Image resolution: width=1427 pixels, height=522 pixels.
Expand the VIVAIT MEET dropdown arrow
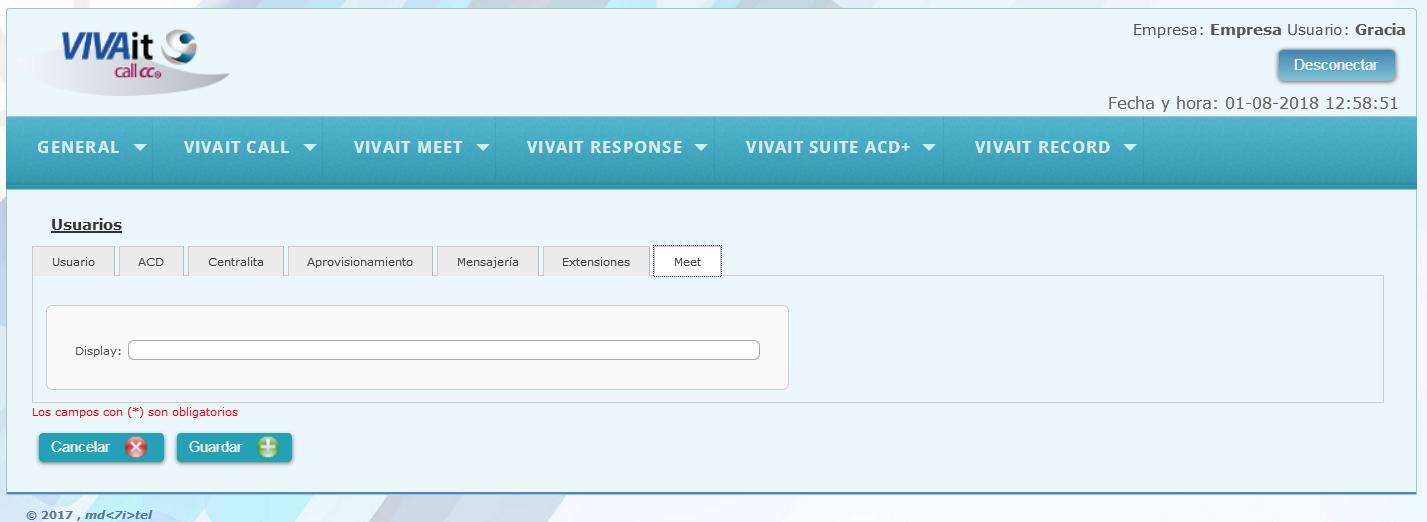[483, 147]
